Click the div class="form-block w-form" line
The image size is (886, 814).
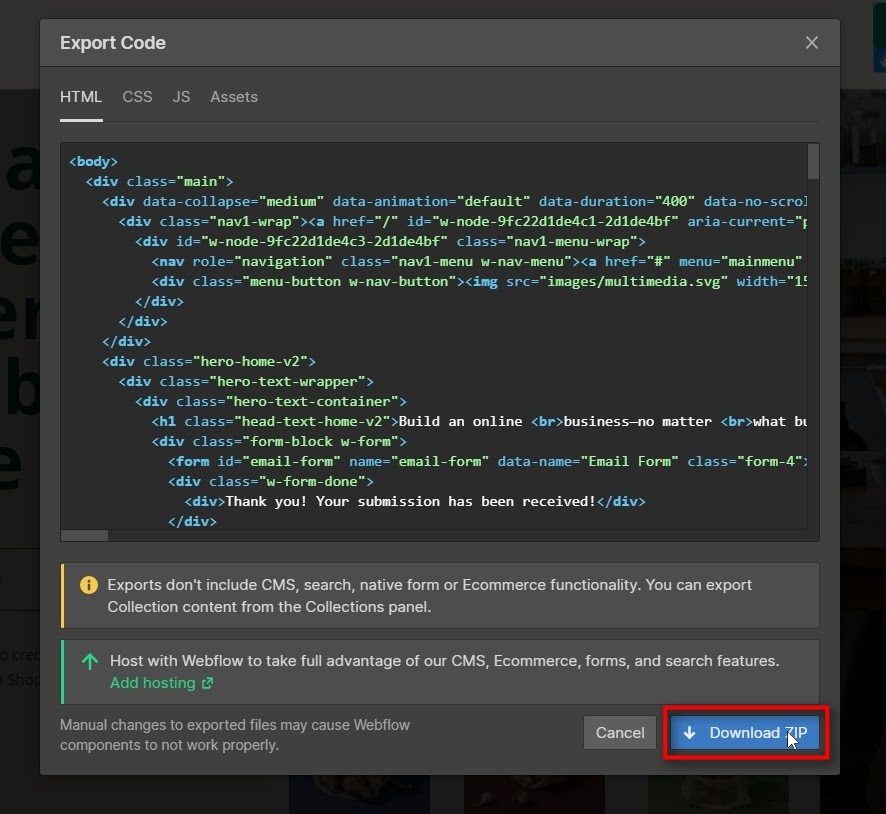(279, 442)
